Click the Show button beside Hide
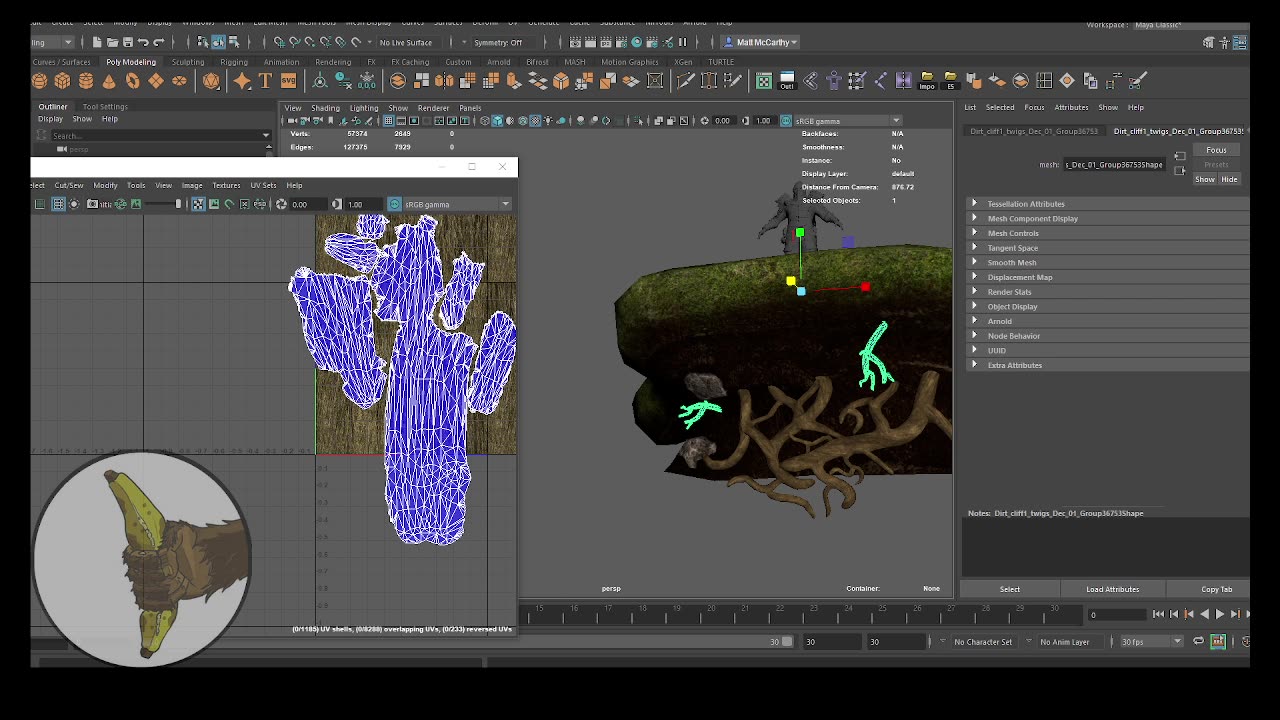 [1205, 179]
